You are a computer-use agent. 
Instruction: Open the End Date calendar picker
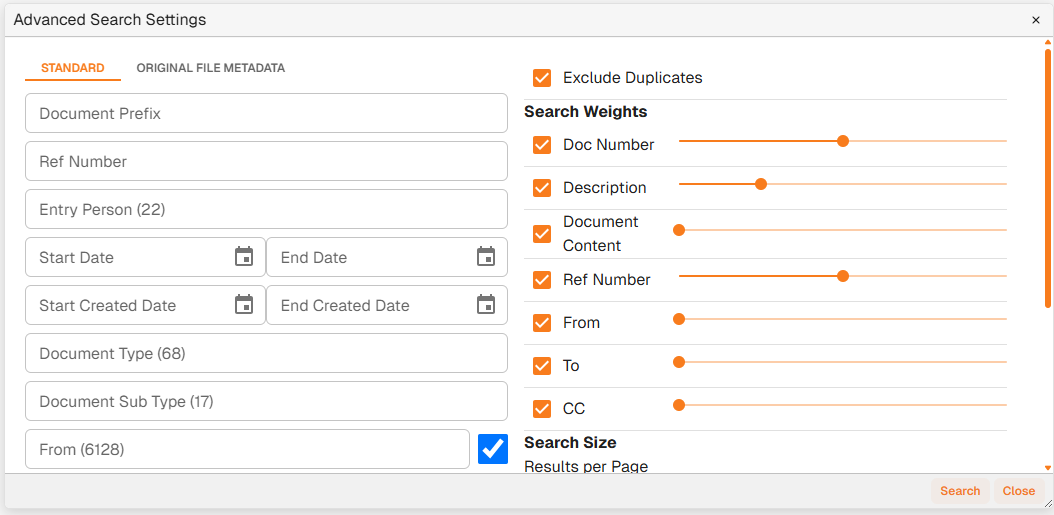(x=486, y=257)
